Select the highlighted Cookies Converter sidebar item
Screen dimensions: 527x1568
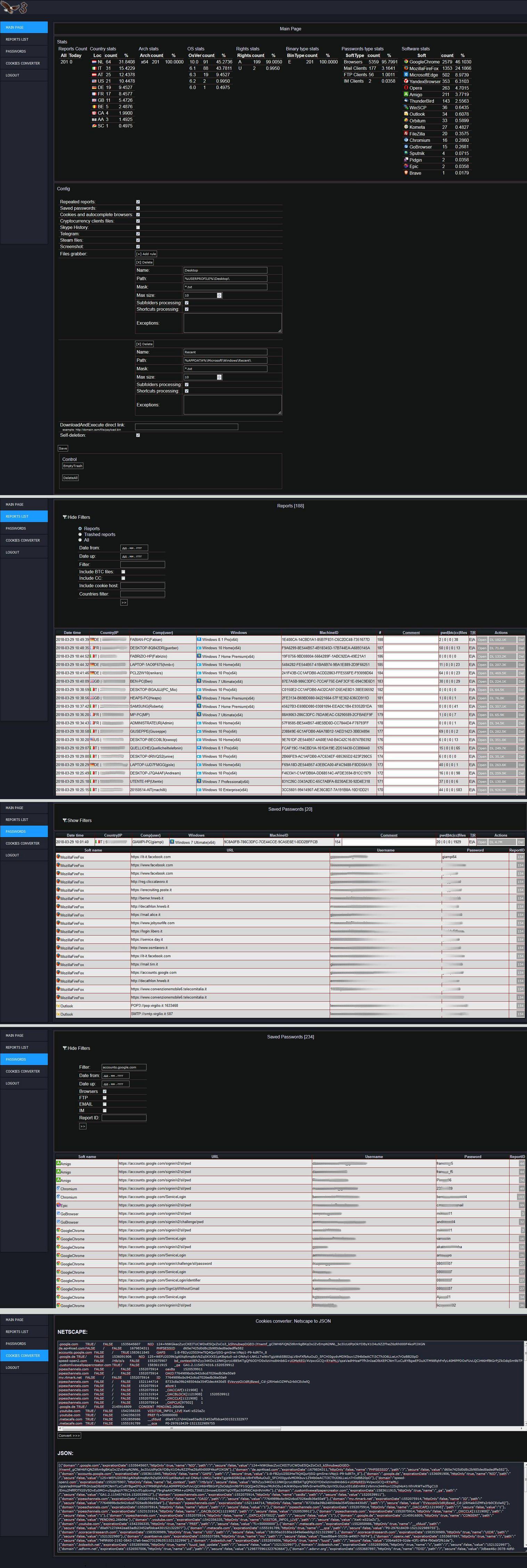24,1355
